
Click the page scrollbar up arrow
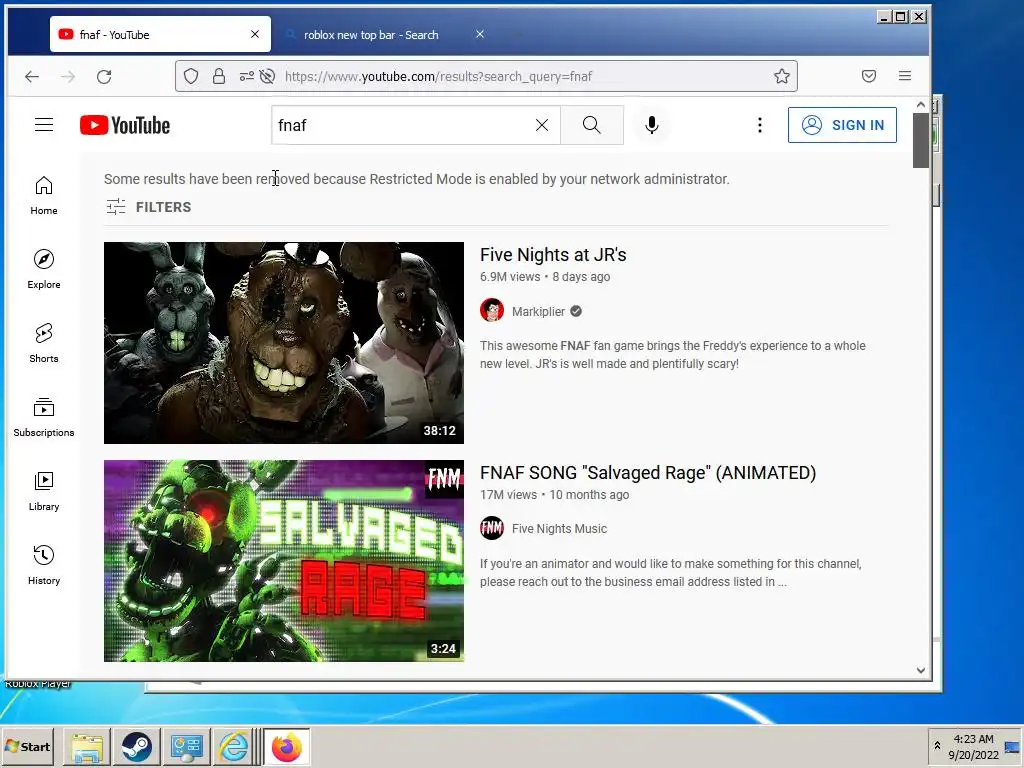point(921,104)
